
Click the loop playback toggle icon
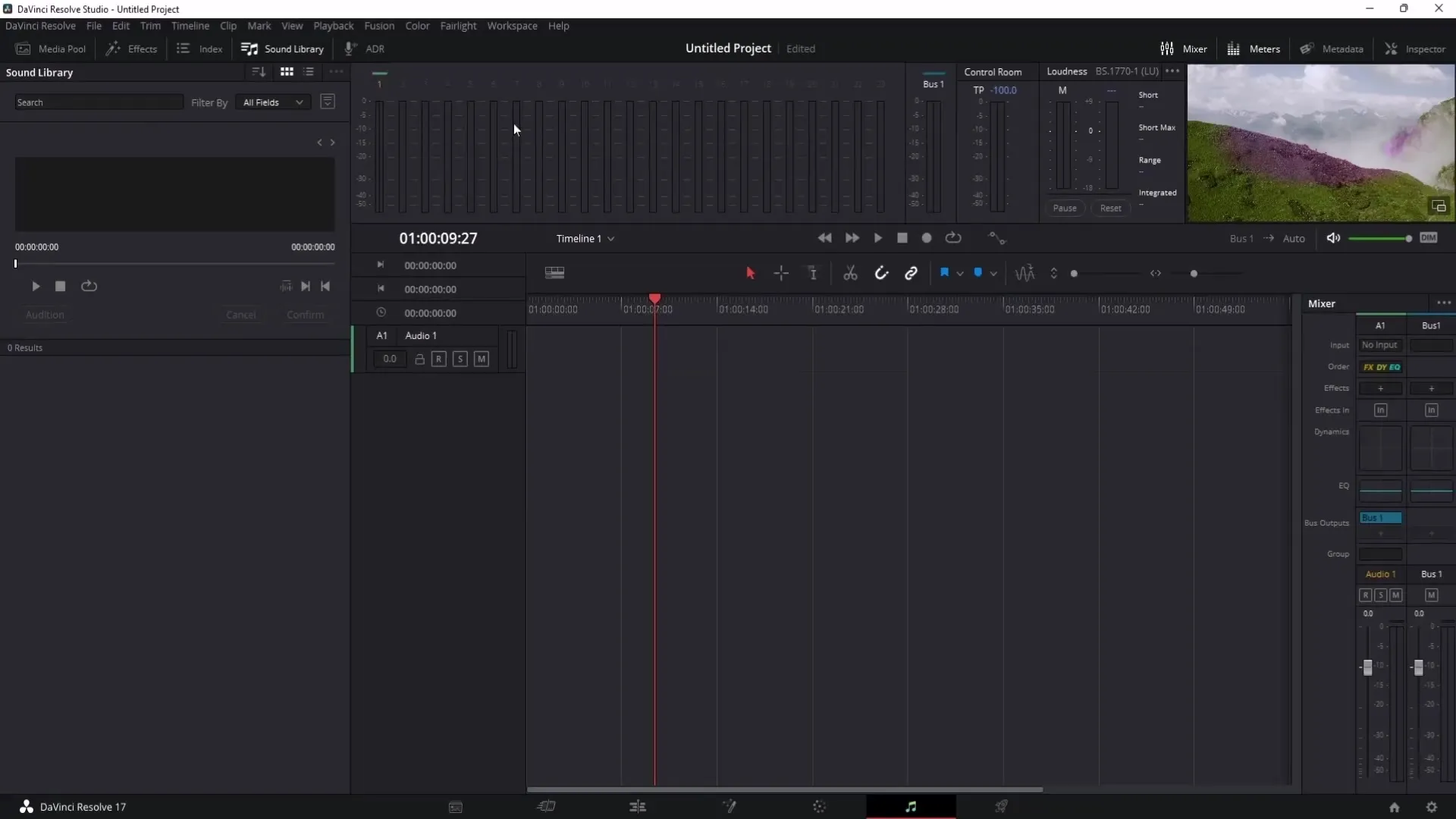tap(953, 238)
